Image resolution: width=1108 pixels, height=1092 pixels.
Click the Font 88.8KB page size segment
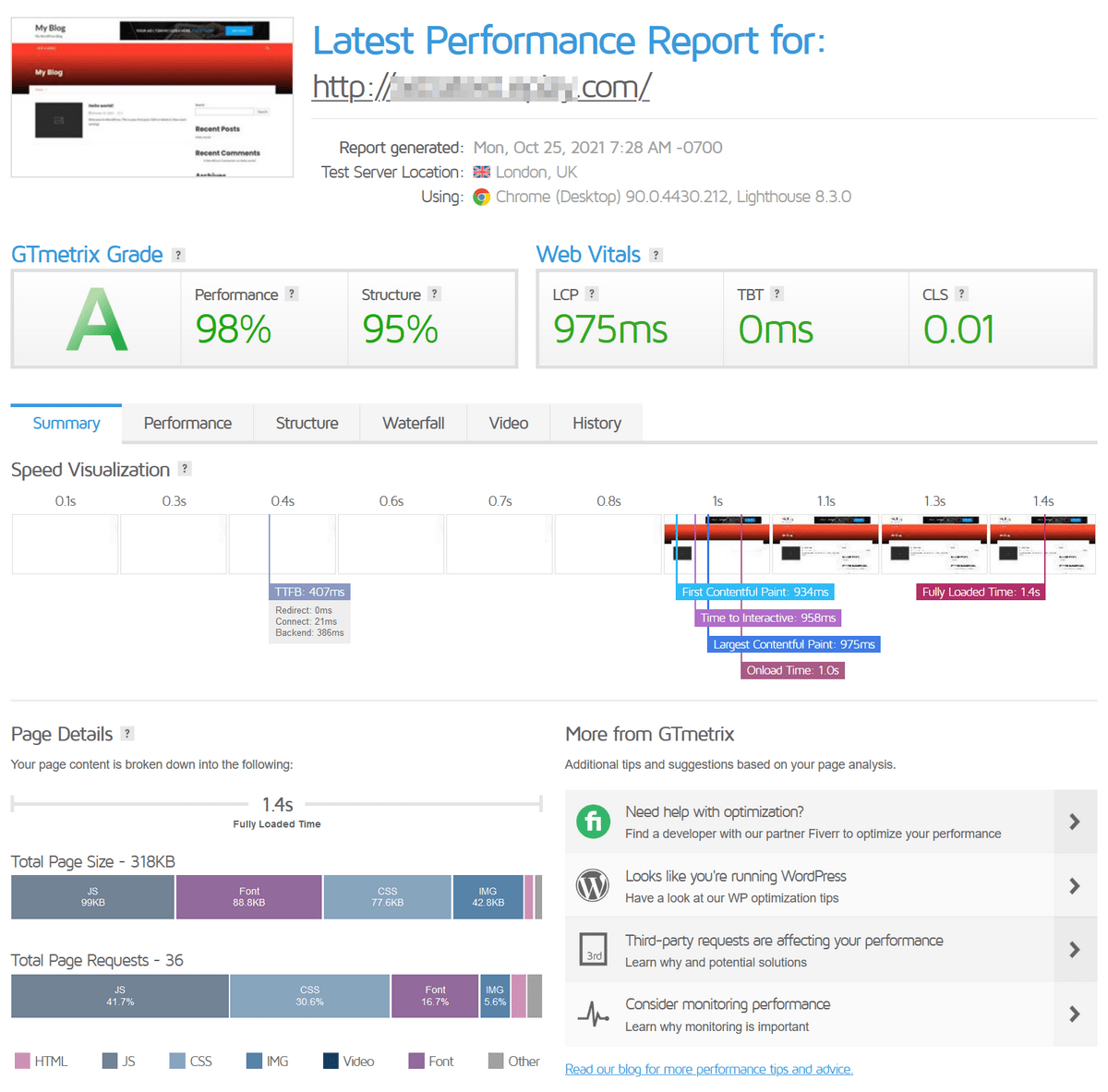(x=249, y=897)
